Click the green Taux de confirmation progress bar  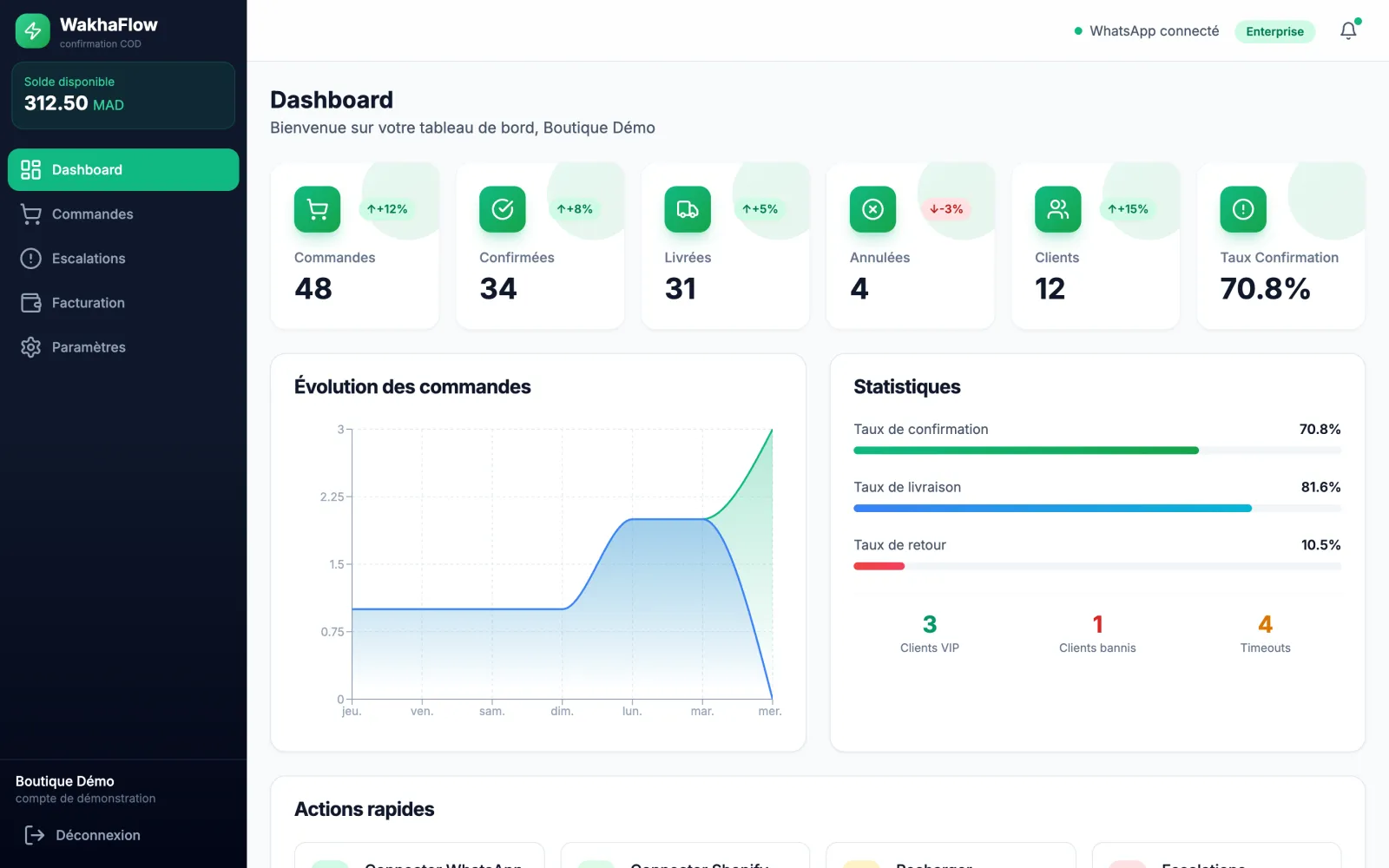[x=1026, y=450]
